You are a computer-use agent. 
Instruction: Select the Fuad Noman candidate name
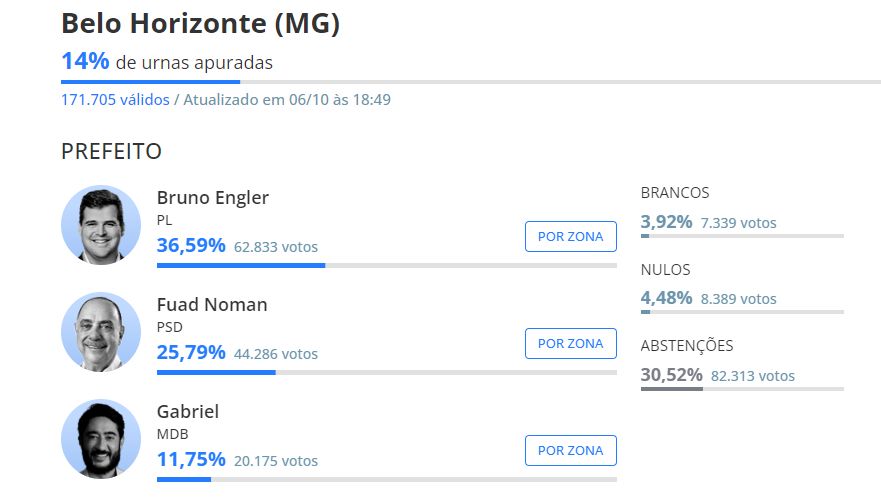click(212, 304)
